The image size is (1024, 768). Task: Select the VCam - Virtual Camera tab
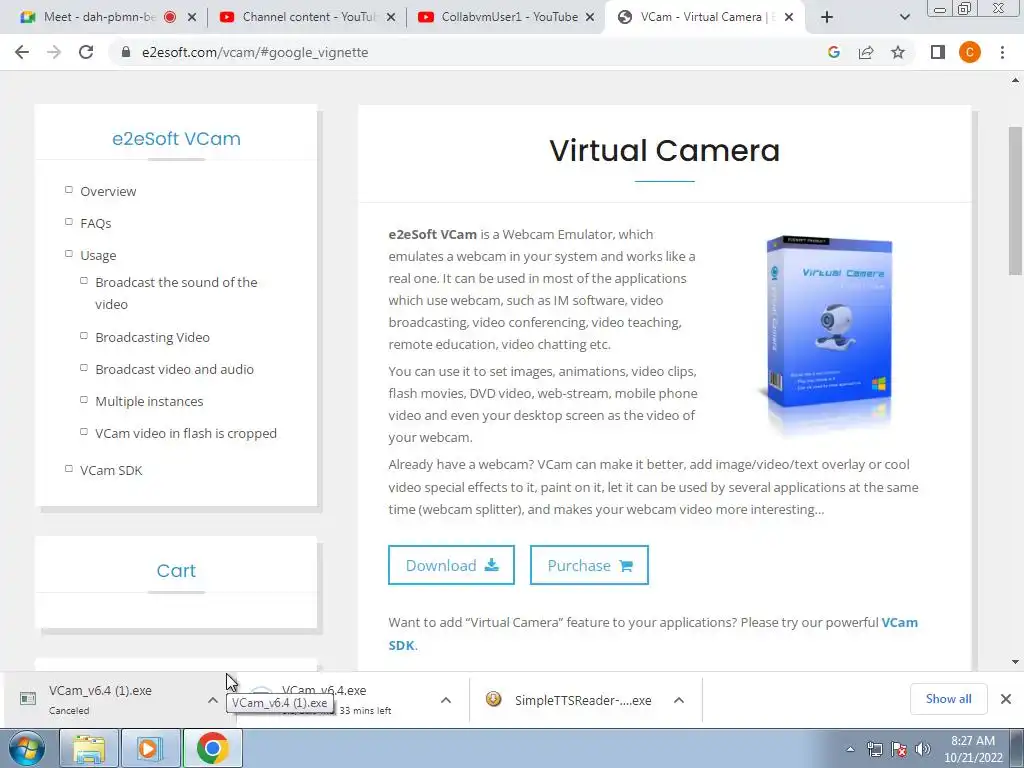(x=705, y=17)
